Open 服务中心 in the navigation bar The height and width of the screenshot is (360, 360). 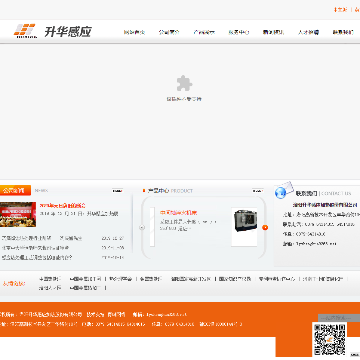point(239,32)
